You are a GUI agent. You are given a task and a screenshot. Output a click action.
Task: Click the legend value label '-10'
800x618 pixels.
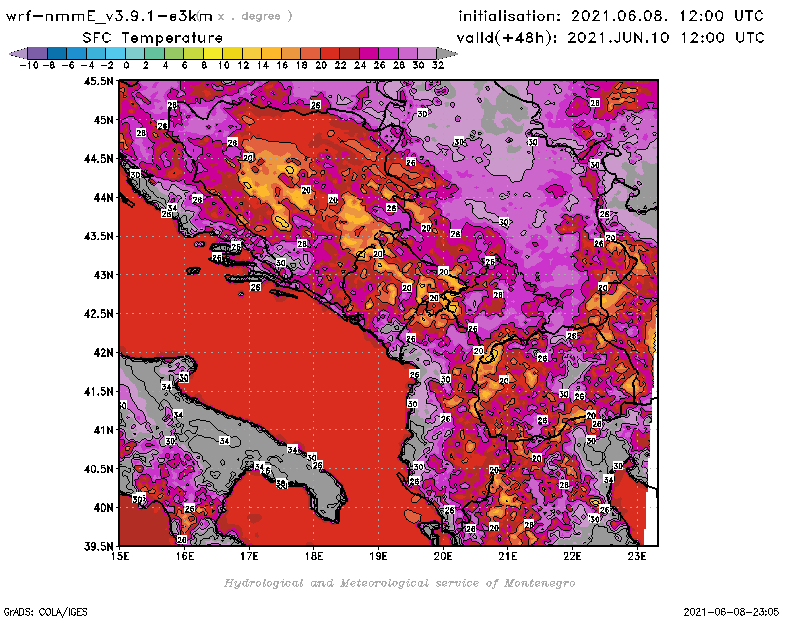tap(29, 65)
